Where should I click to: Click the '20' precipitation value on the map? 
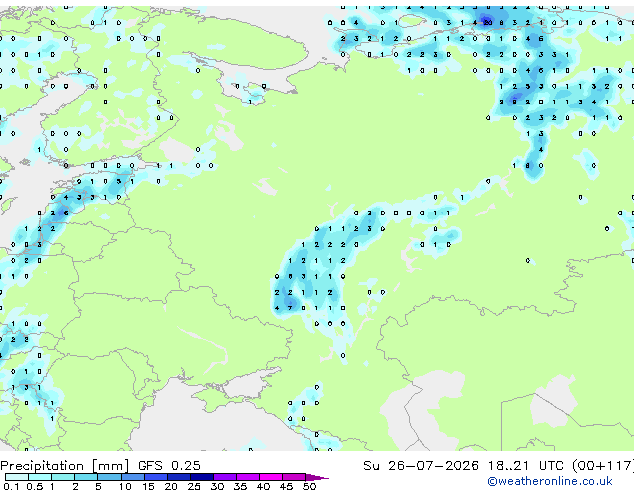[488, 23]
